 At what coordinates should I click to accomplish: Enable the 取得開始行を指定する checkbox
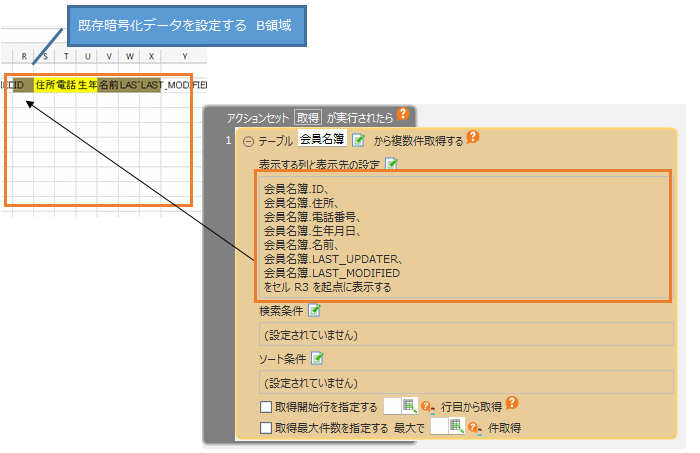(266, 407)
